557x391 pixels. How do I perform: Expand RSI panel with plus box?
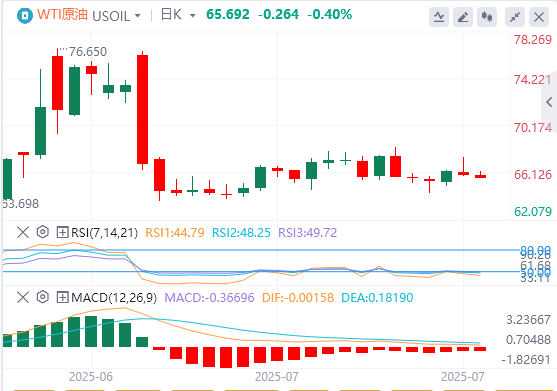[x=63, y=233]
